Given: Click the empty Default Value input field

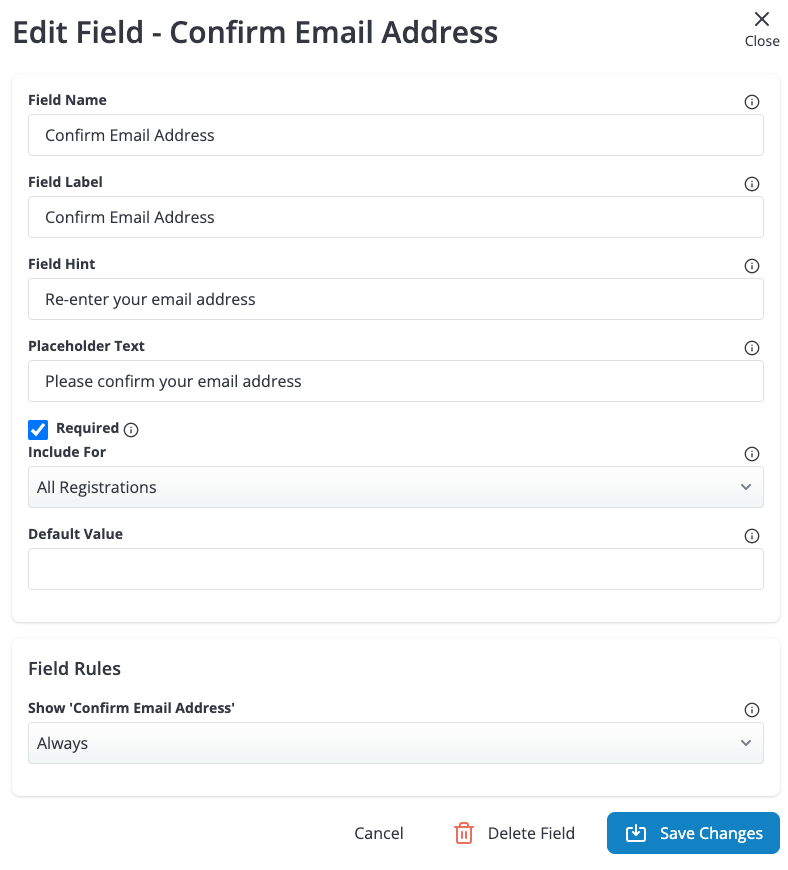Looking at the screenshot, I should point(396,569).
